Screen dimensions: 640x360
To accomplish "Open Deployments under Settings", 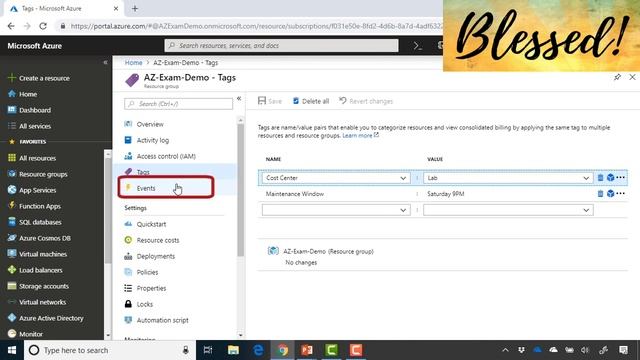I will tap(156, 256).
